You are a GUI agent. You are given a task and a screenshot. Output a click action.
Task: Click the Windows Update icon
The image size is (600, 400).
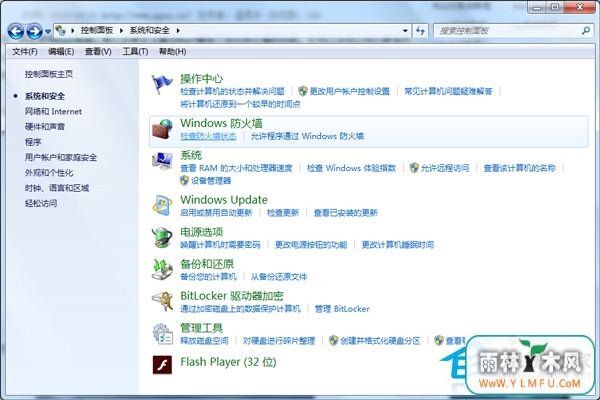pos(162,206)
